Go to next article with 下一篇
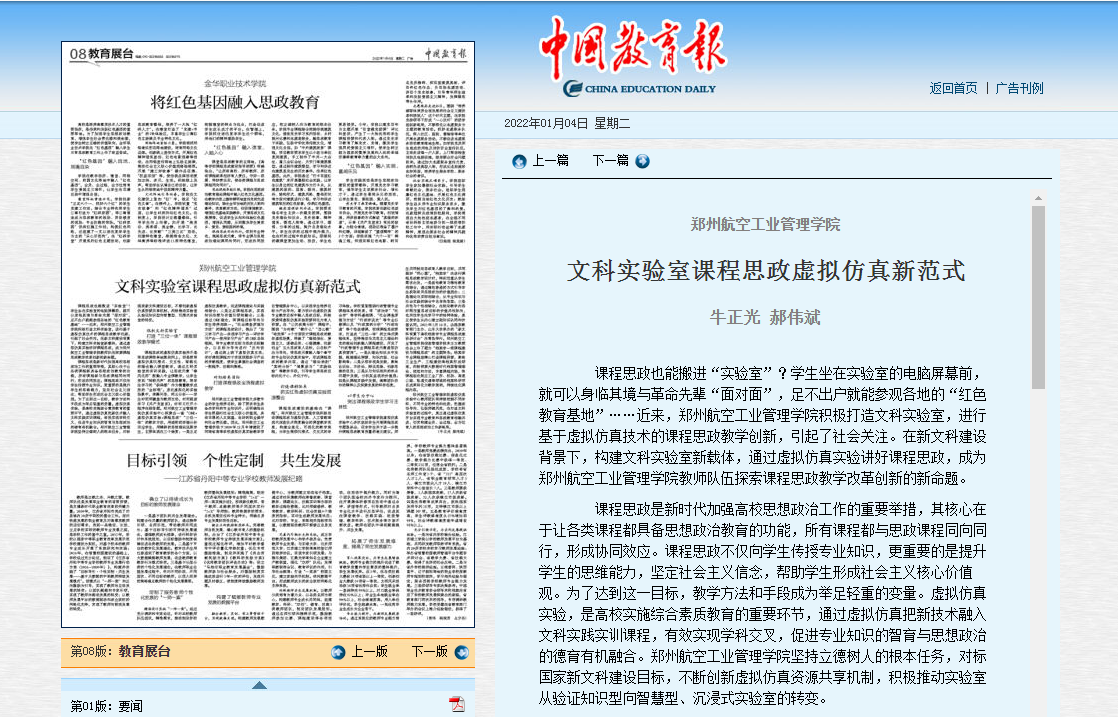The image size is (1118, 717). click(x=610, y=160)
